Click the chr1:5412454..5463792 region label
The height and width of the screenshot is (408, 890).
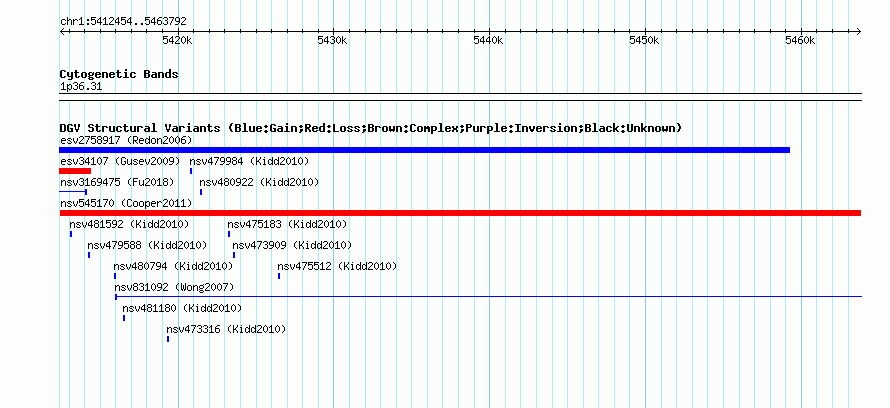pyautogui.click(x=123, y=22)
